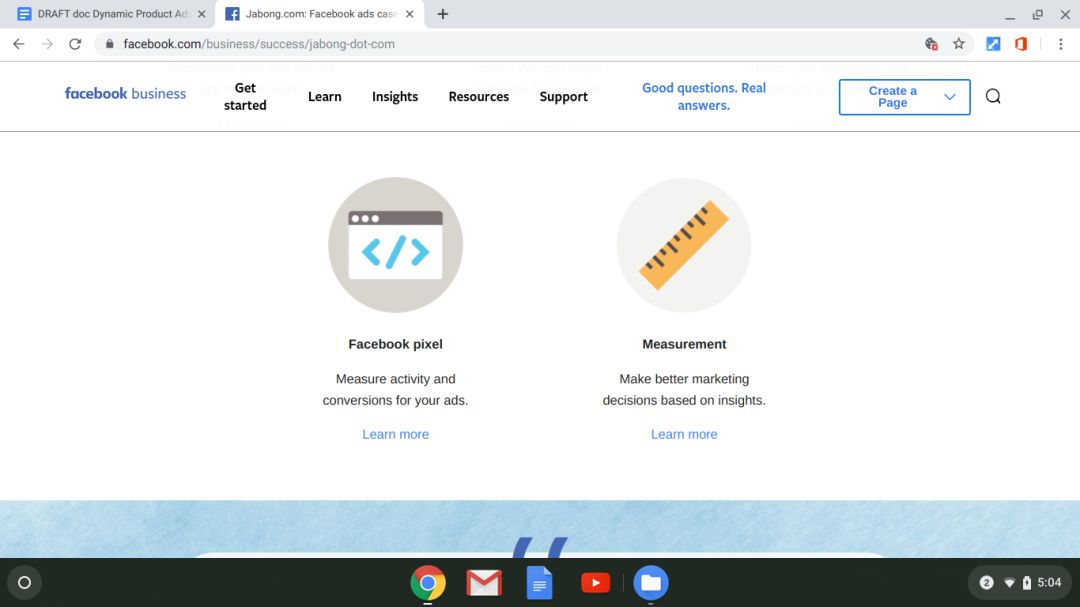This screenshot has width=1080, height=607.
Task: Open YouTube app from the shelf
Action: (595, 582)
